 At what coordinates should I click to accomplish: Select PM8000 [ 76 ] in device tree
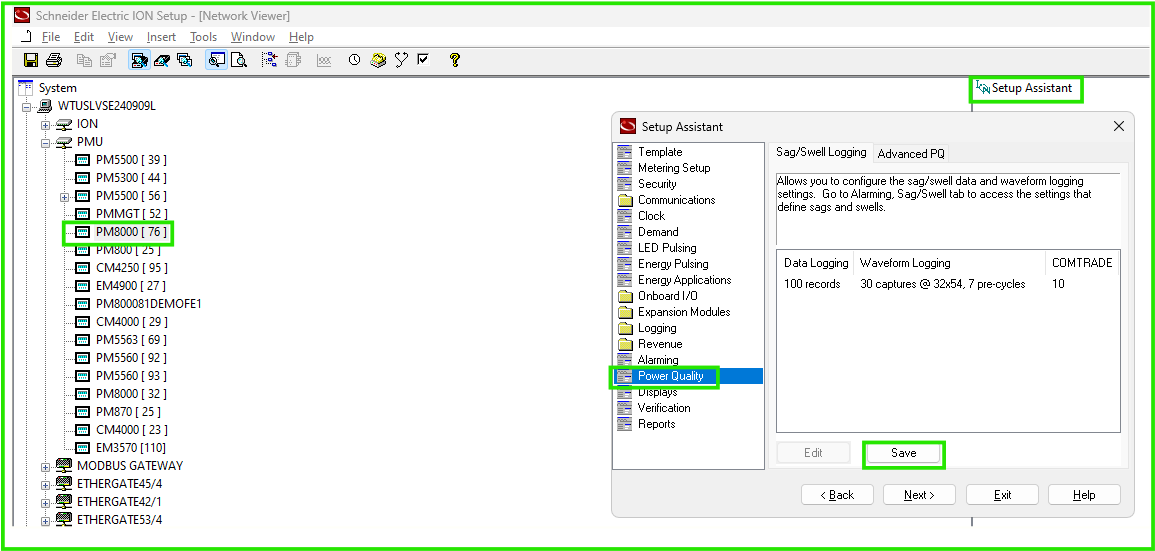[x=131, y=232]
